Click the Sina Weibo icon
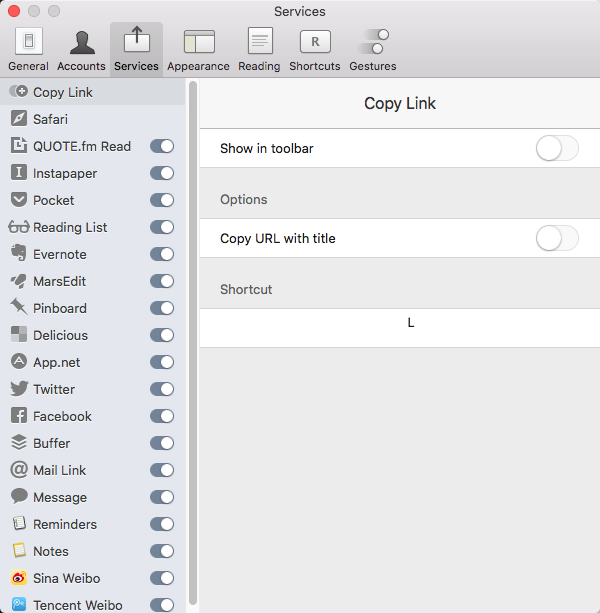Screen dimensions: 600x613 19,577
